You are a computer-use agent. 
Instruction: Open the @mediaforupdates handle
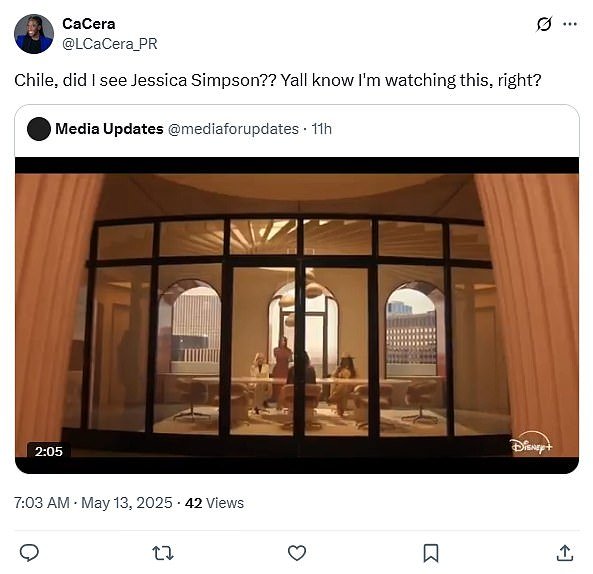point(233,129)
